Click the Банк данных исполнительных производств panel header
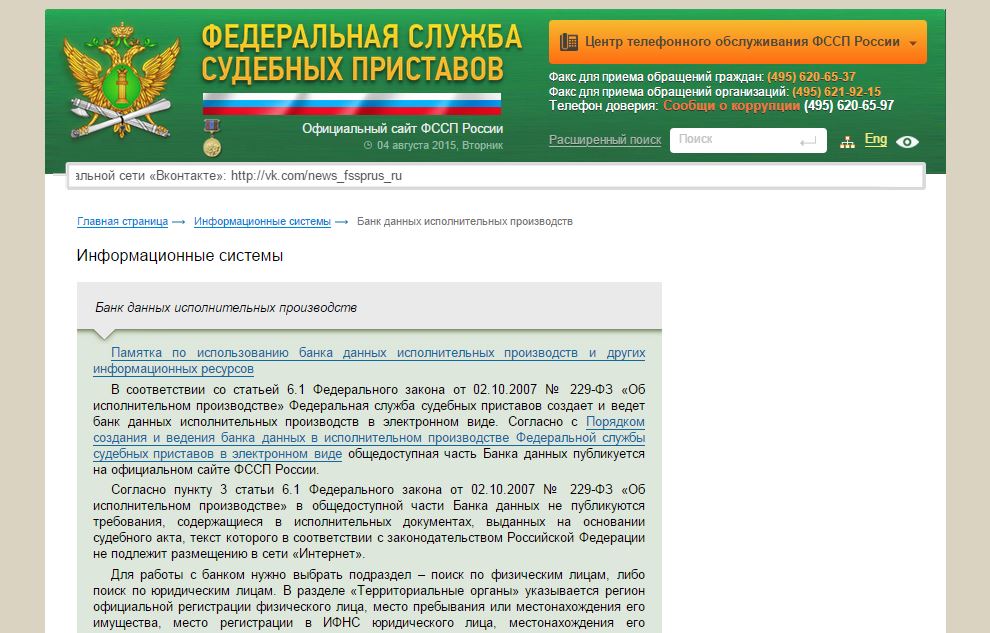Screen dimensions: 990x633 click(369, 306)
